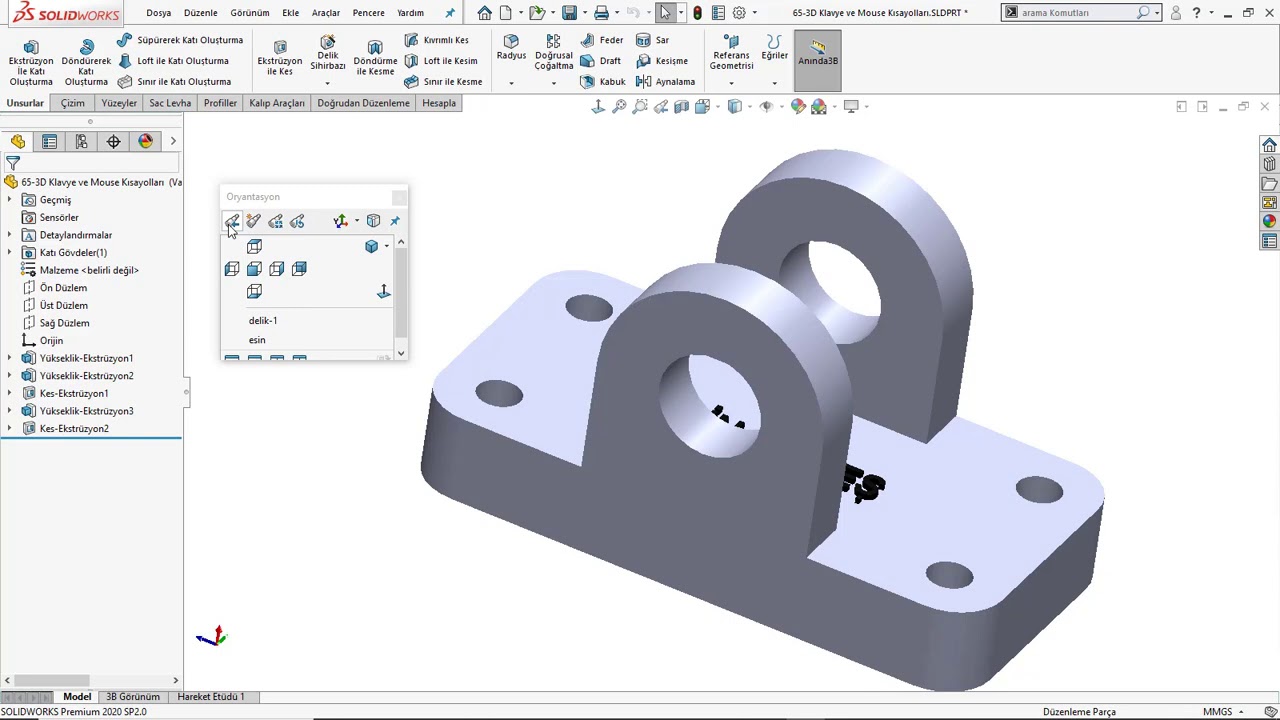Select the Top view cube in Oryantasyon
This screenshot has height=720, width=1280.
coord(254,247)
